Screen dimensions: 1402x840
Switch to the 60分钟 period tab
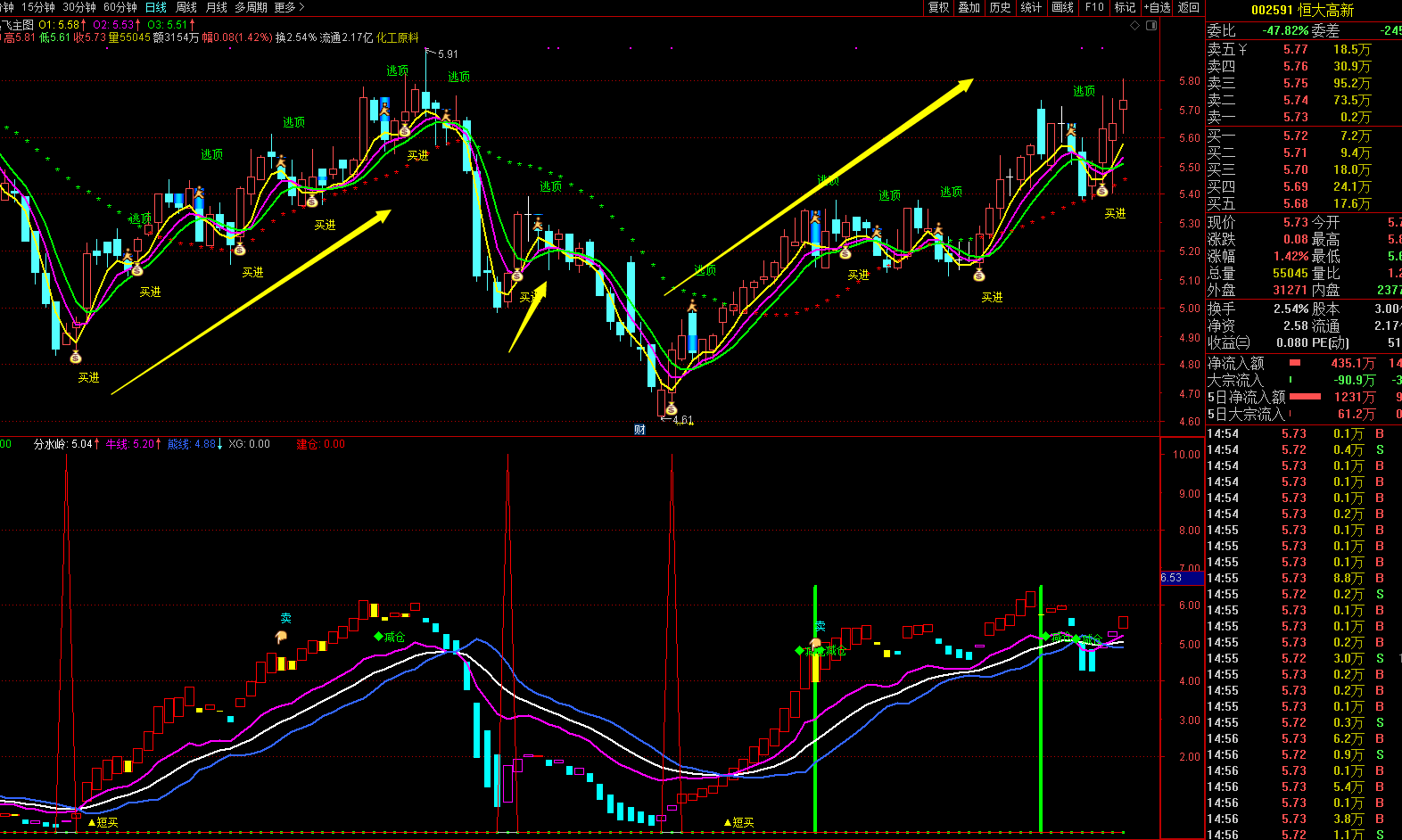[x=120, y=7]
